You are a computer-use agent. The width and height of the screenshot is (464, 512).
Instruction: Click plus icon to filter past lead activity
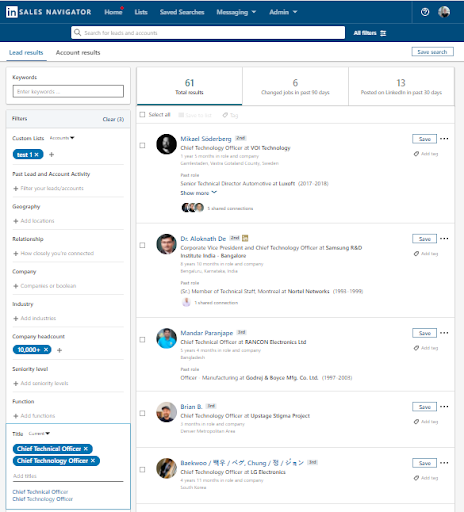[15, 188]
